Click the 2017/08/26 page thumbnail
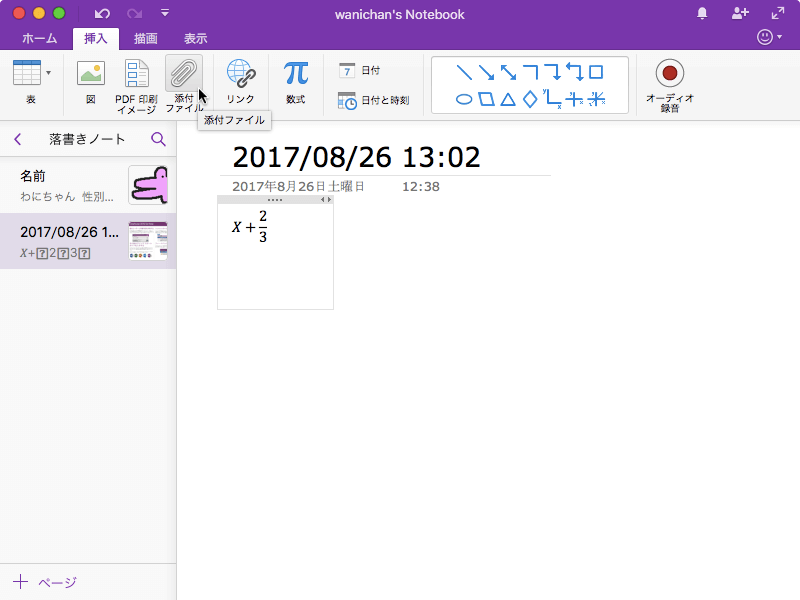The image size is (800, 600). coord(148,241)
